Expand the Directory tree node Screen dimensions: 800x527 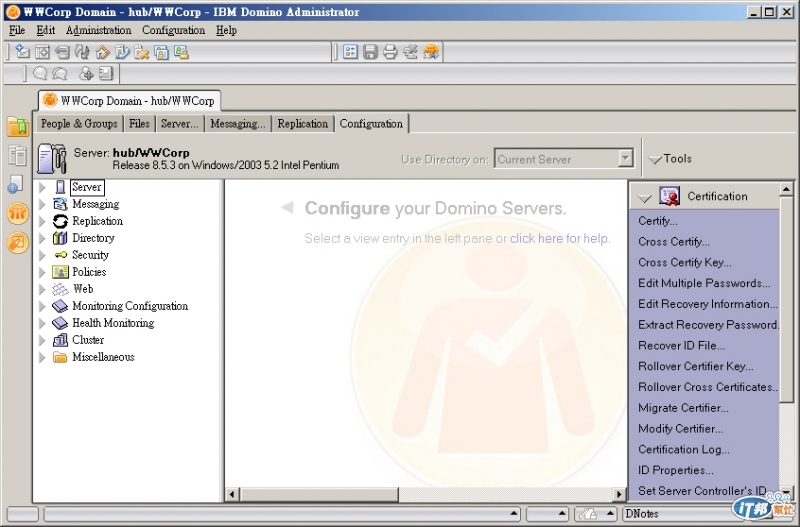pyautogui.click(x=42, y=238)
